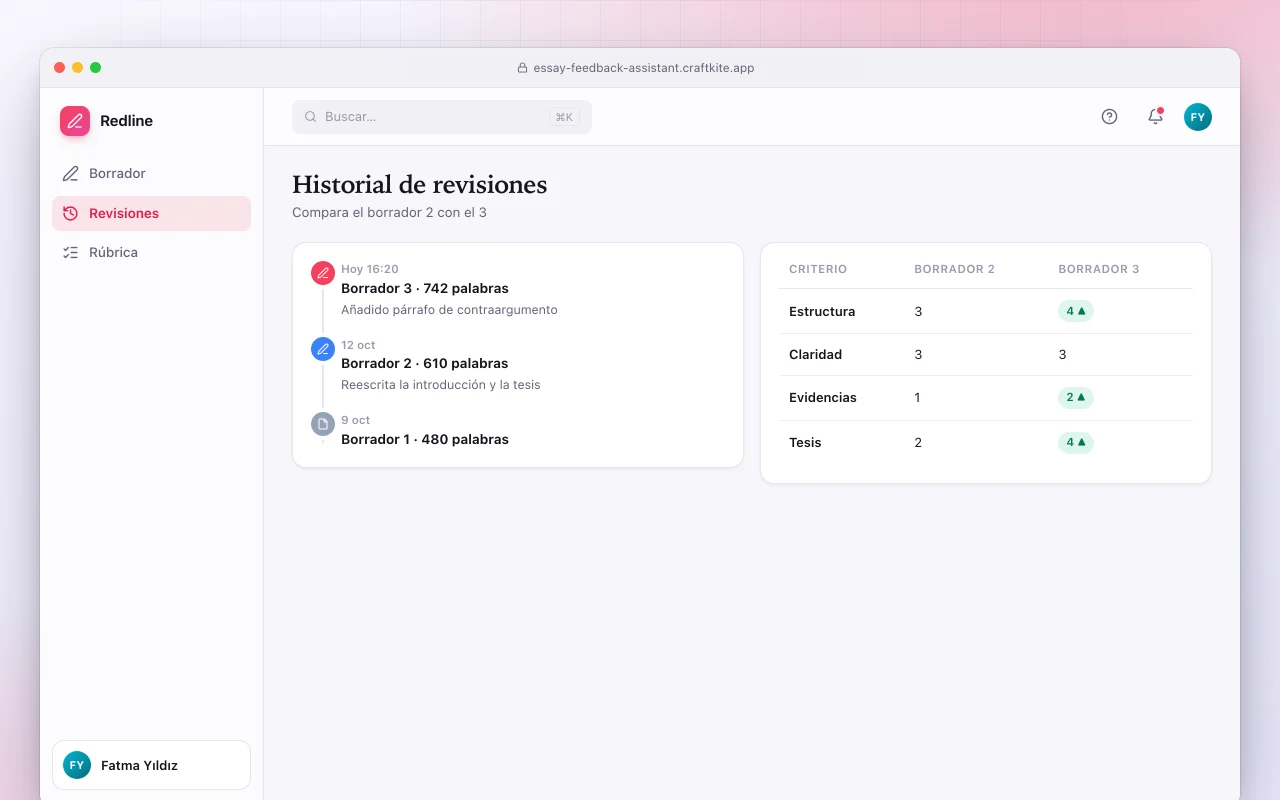The height and width of the screenshot is (800, 1280).
Task: Select Revisiones in the sidebar
Action: [x=151, y=213]
